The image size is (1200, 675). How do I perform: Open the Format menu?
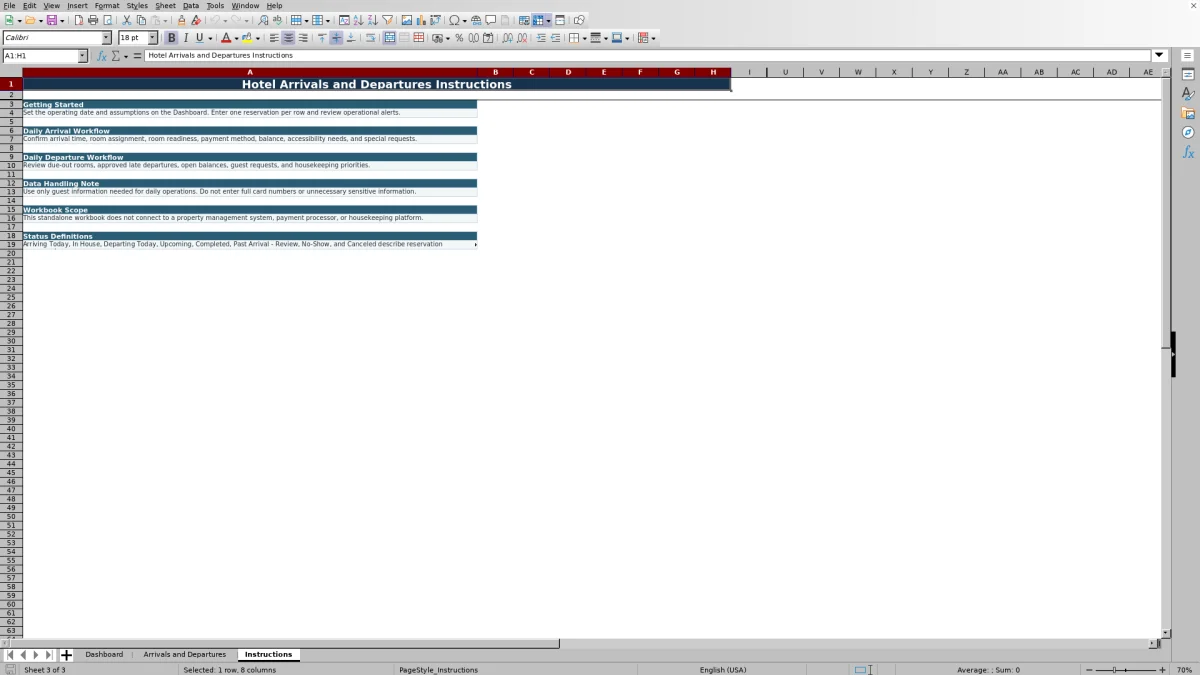click(x=107, y=6)
